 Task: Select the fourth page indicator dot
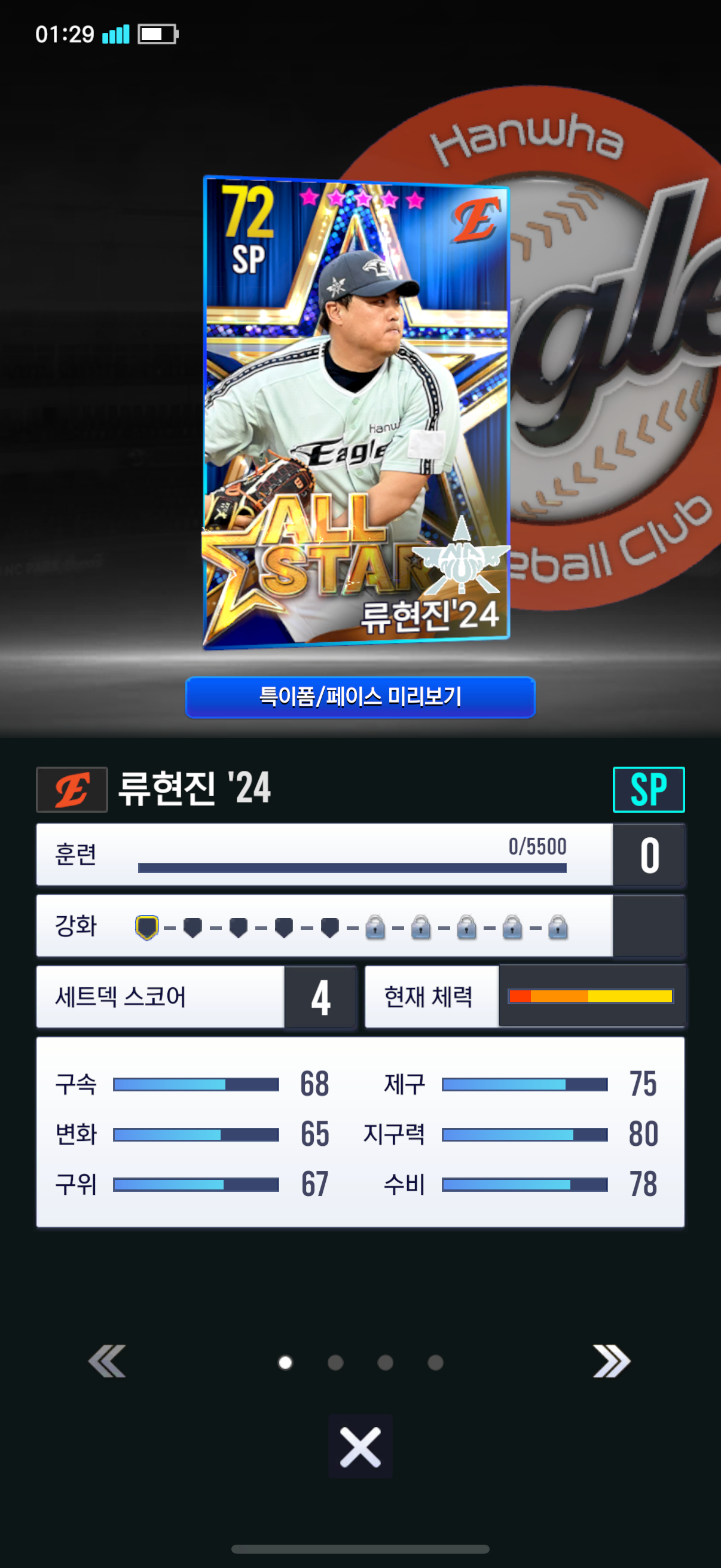click(436, 1362)
